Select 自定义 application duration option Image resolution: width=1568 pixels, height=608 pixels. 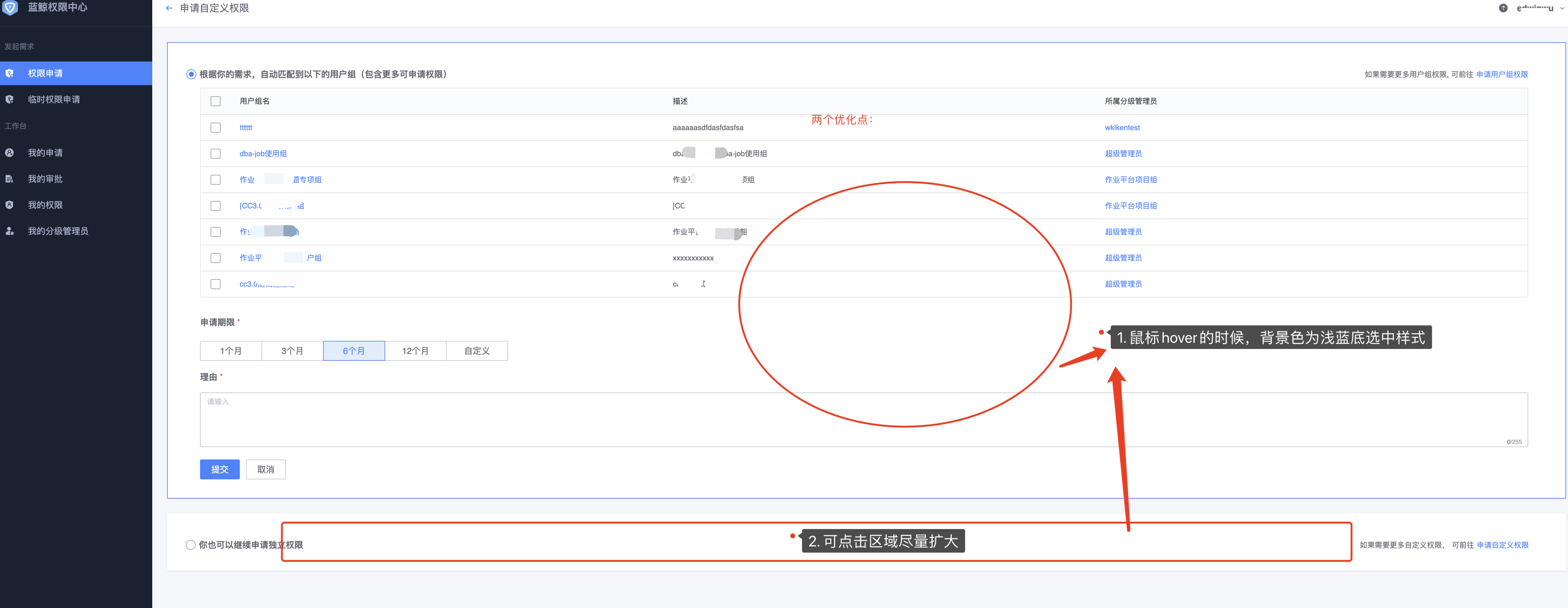pyautogui.click(x=477, y=351)
